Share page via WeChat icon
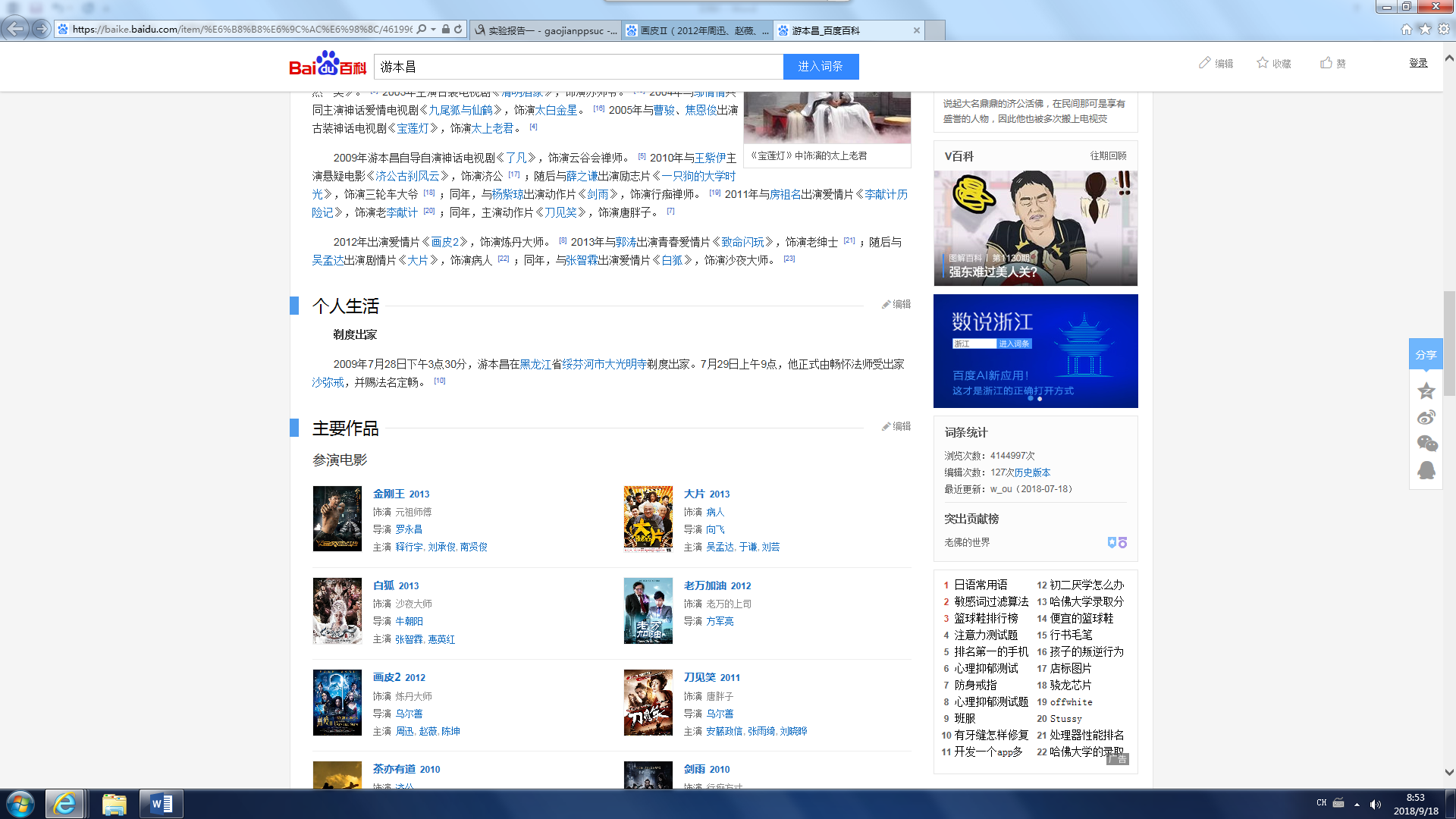The height and width of the screenshot is (819, 1456). [x=1426, y=444]
